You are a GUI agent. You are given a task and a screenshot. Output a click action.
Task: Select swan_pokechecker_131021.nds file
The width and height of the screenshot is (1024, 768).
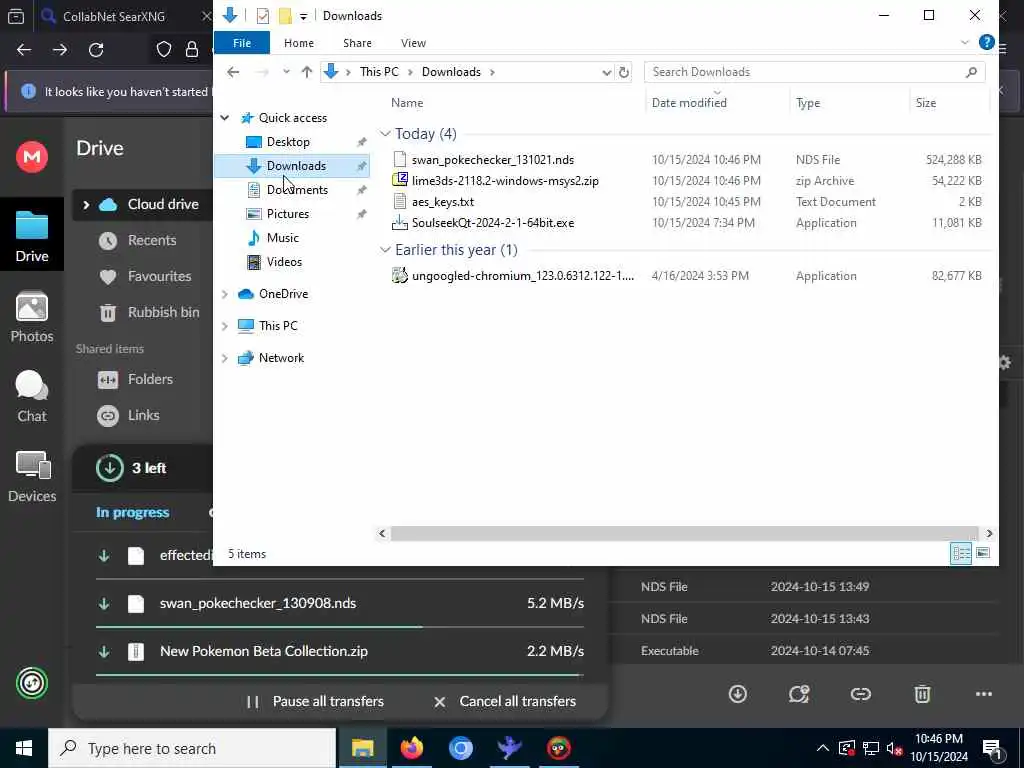pyautogui.click(x=492, y=160)
